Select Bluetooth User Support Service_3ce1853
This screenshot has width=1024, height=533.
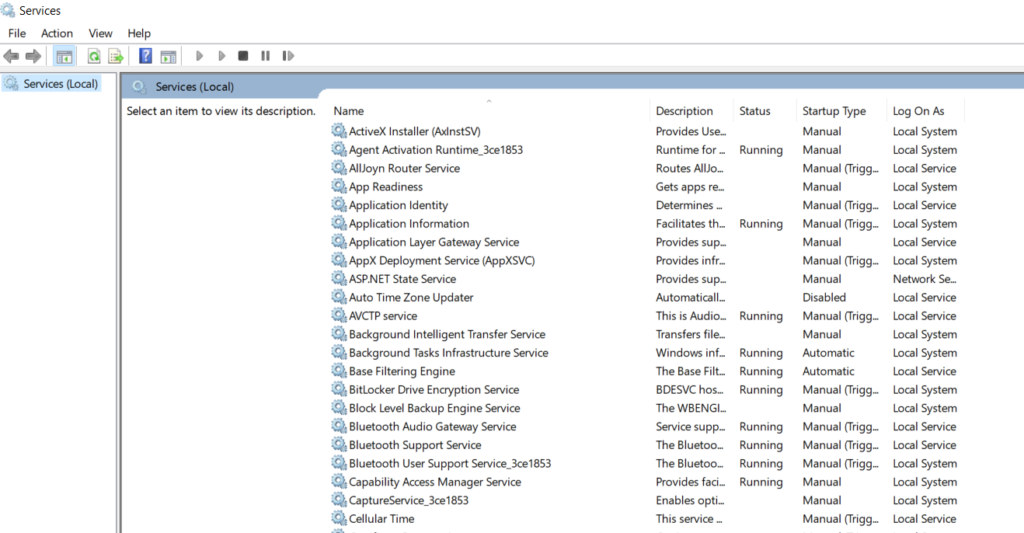(x=449, y=464)
